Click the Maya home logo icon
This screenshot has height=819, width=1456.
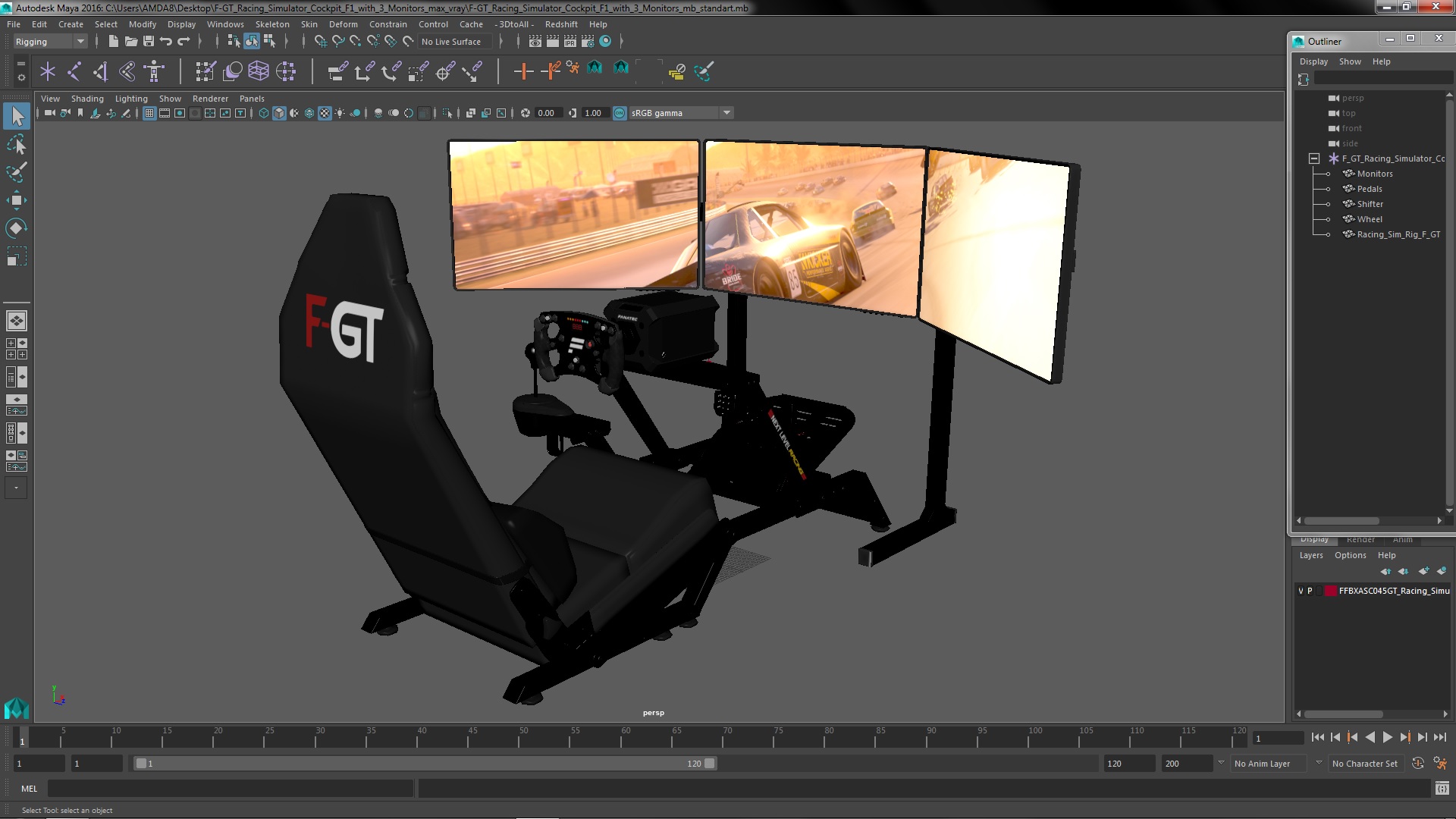click(17, 708)
